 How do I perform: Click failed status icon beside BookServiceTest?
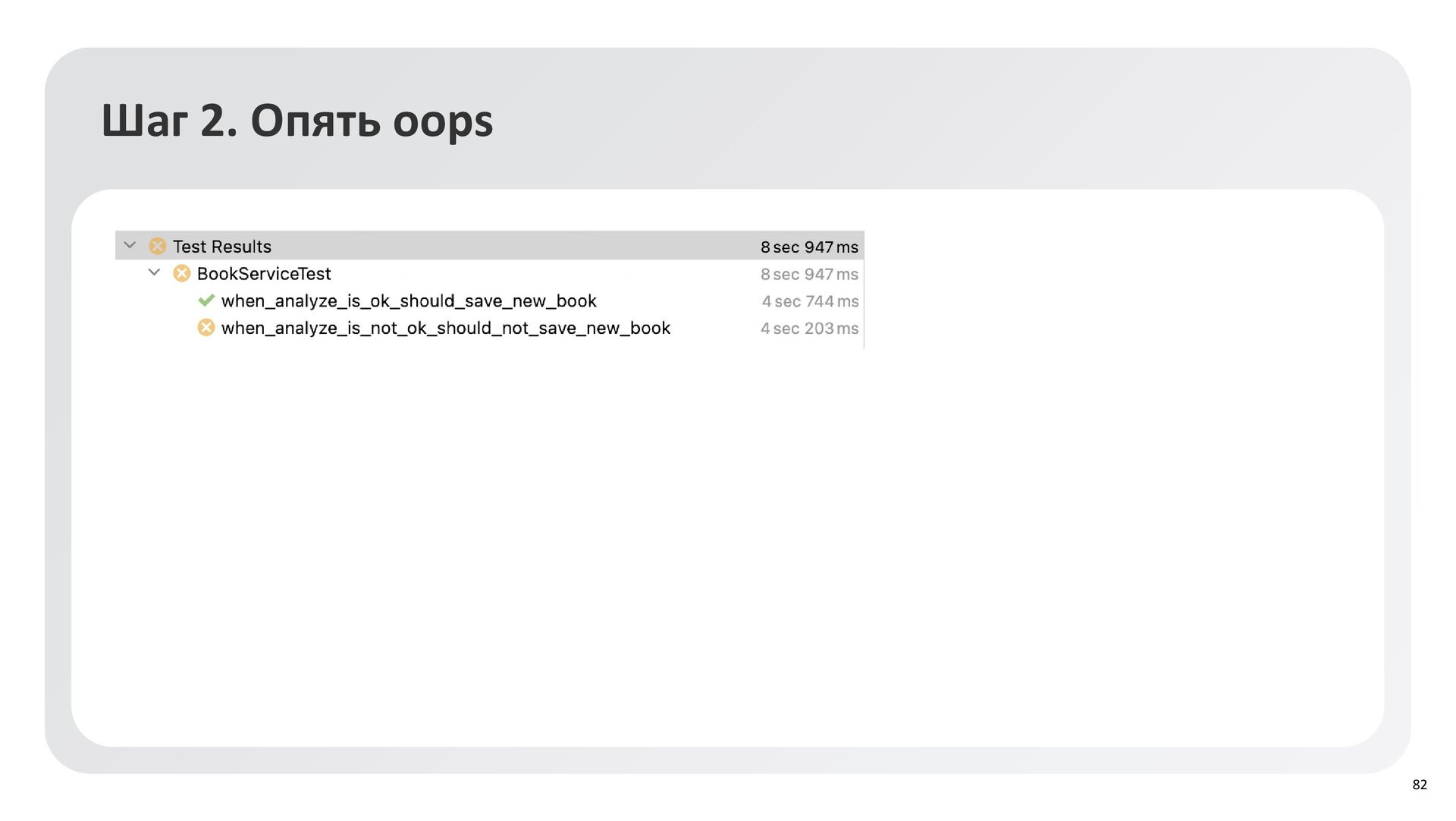[x=182, y=274]
